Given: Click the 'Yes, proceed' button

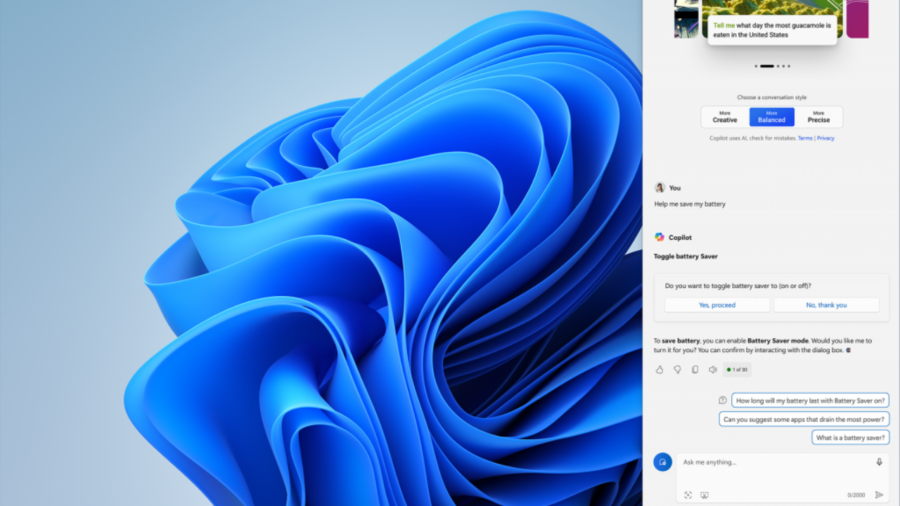Looking at the screenshot, I should point(717,305).
